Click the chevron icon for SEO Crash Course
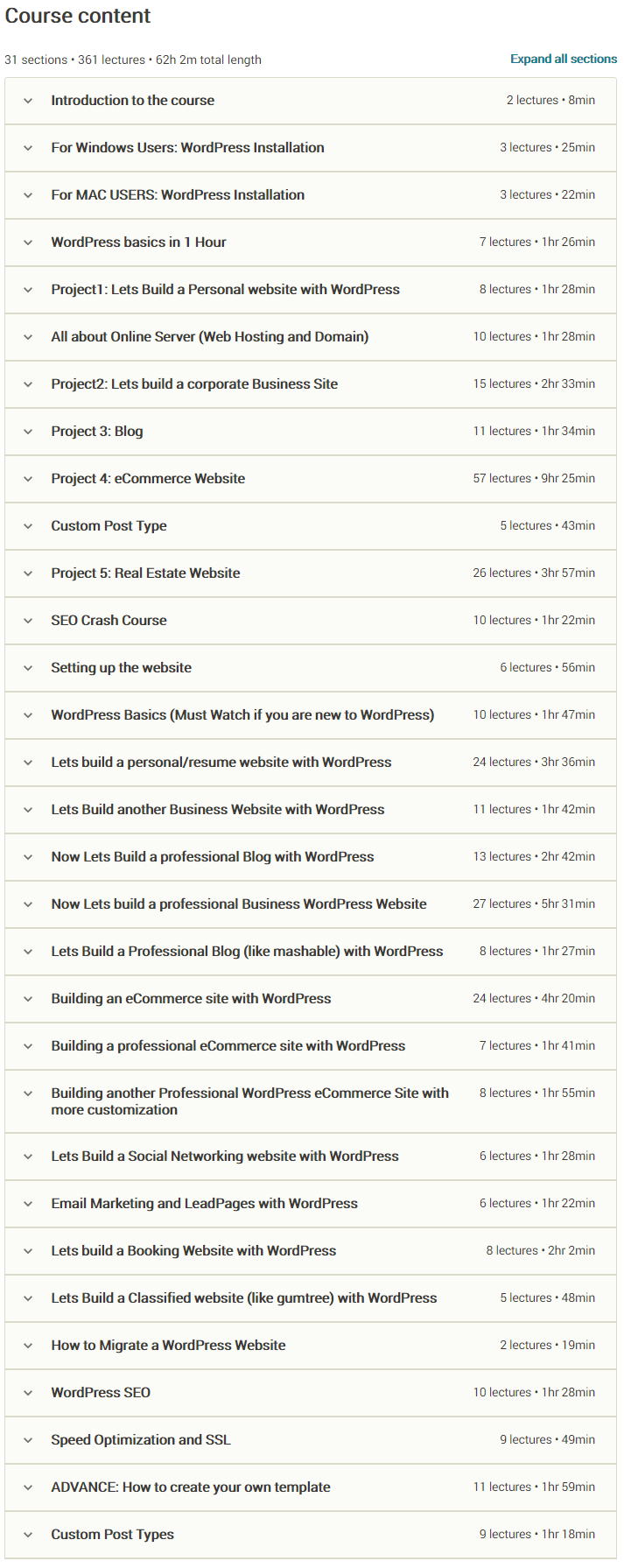Image resolution: width=624 pixels, height=1568 pixels. (28, 621)
